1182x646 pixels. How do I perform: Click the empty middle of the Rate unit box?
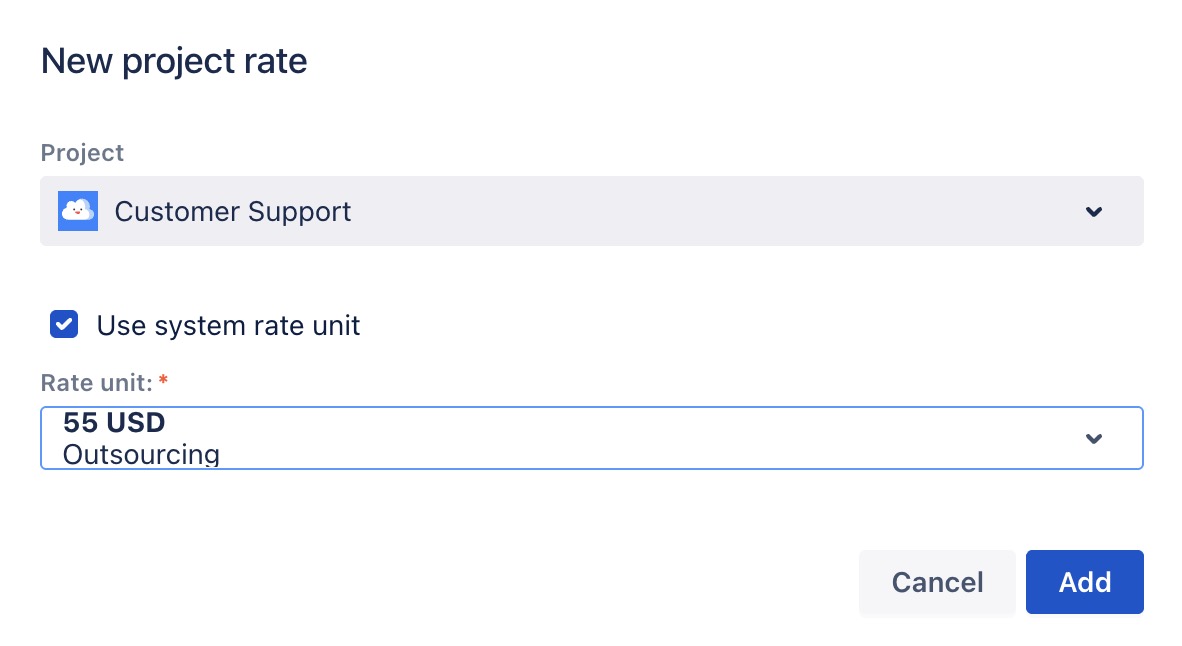650,438
